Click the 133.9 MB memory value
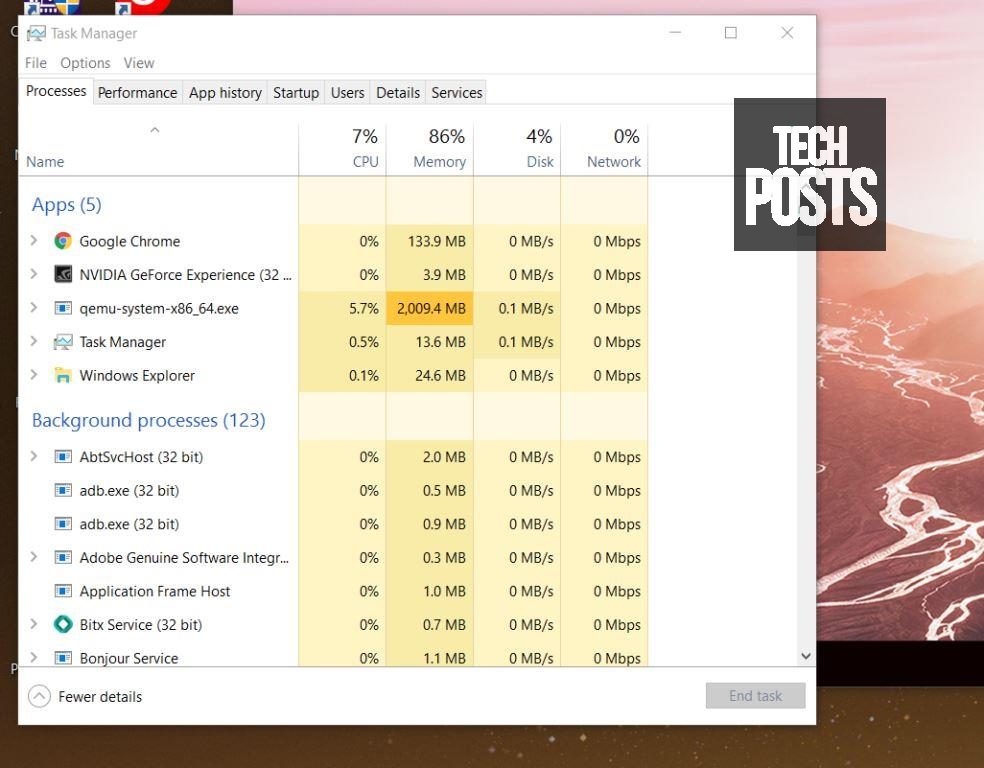984x768 pixels. (x=437, y=242)
